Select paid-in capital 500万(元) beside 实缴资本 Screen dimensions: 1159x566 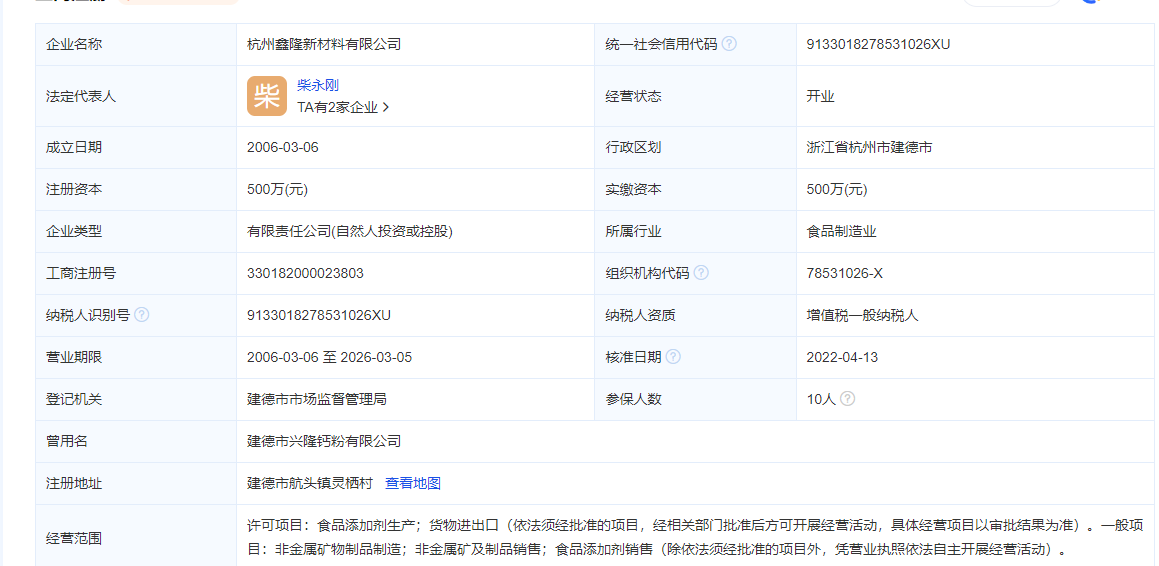[x=837, y=189]
